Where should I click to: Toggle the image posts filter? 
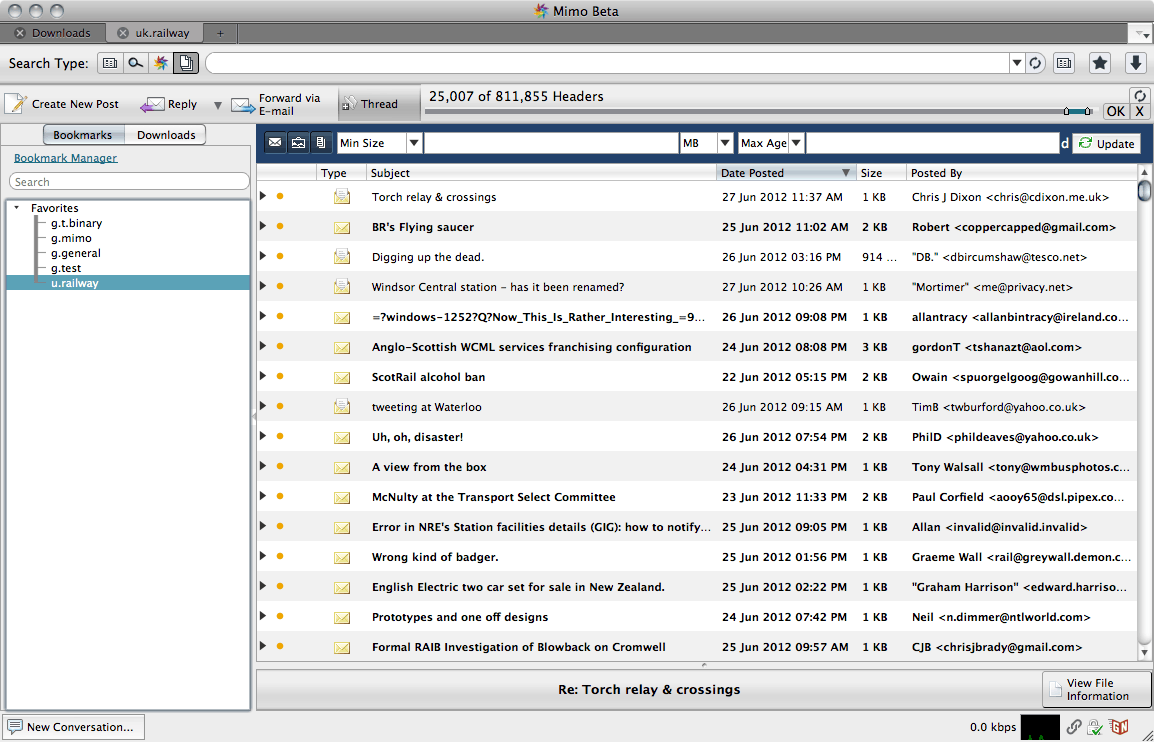tap(298, 143)
